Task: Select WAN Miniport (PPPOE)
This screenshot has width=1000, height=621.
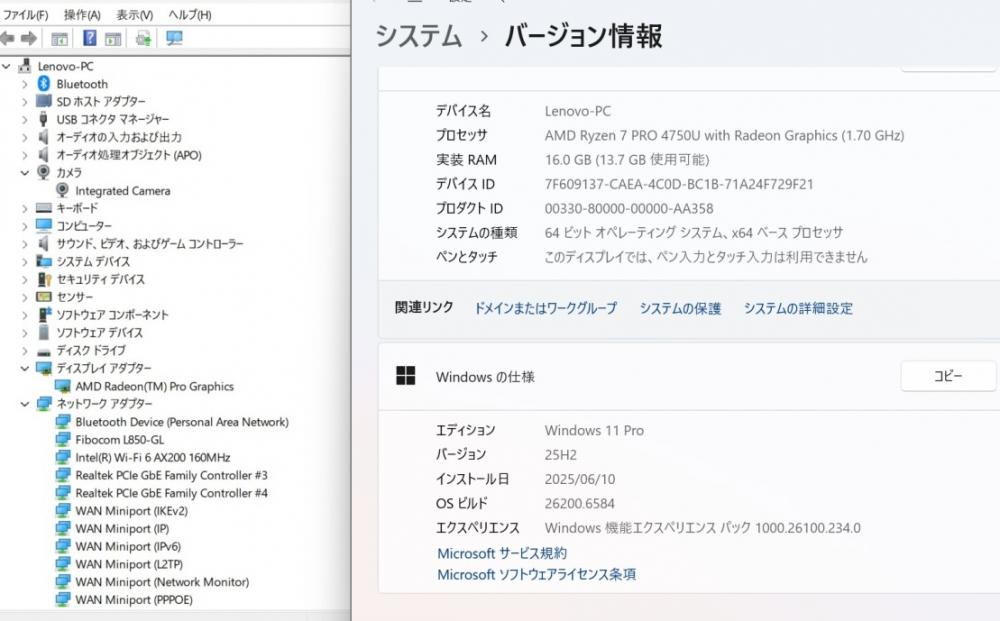Action: click(134, 600)
